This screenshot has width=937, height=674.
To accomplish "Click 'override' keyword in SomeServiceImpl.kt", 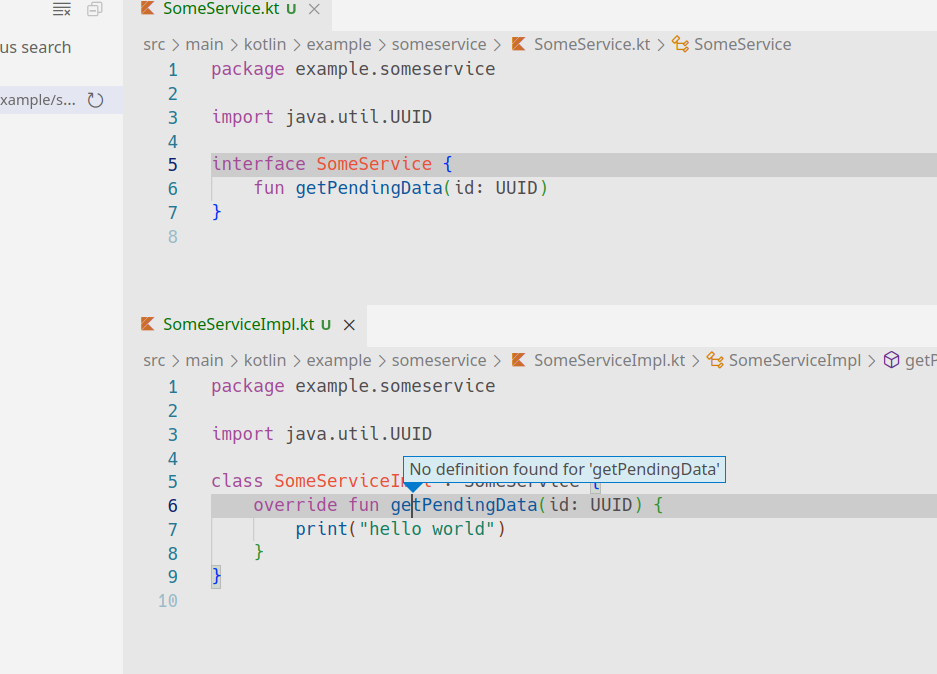I will click(295, 505).
